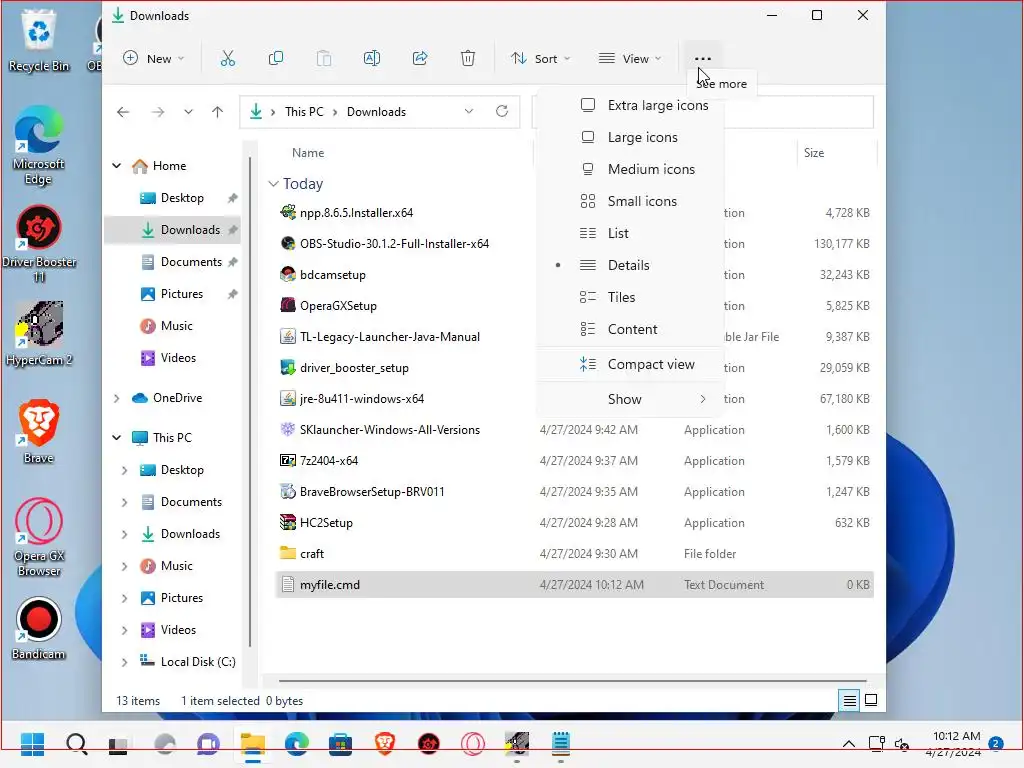The width and height of the screenshot is (1024, 768).
Task: Open Brave browser from taskbar
Action: [x=385, y=744]
